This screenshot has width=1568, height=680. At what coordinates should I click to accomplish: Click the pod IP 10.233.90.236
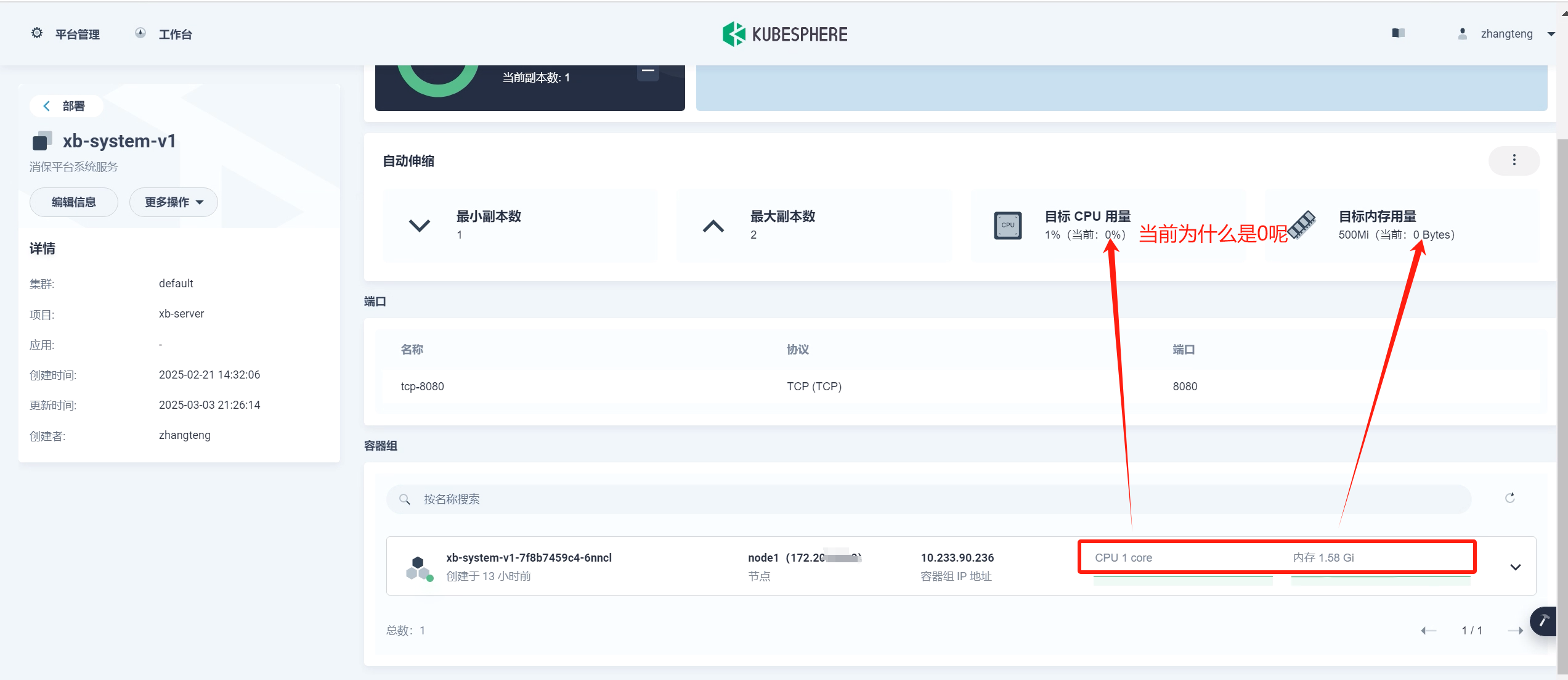pos(957,558)
